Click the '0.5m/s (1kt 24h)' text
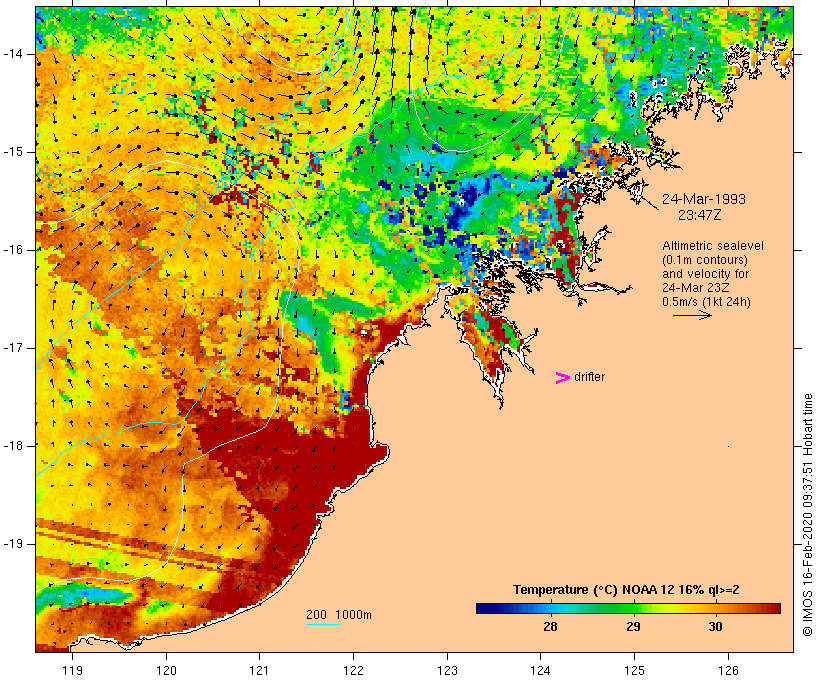Screen dimensions: 820x680 (706, 302)
